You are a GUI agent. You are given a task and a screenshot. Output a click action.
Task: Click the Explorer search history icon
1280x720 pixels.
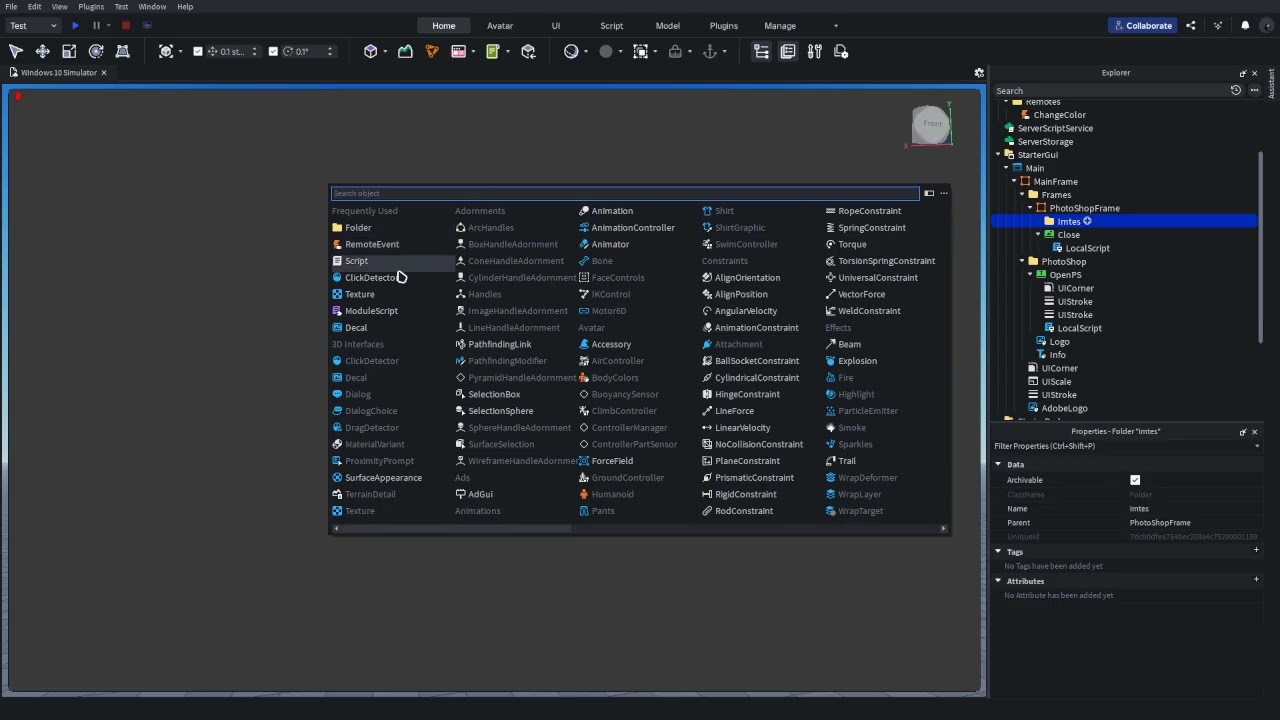coord(1236,90)
